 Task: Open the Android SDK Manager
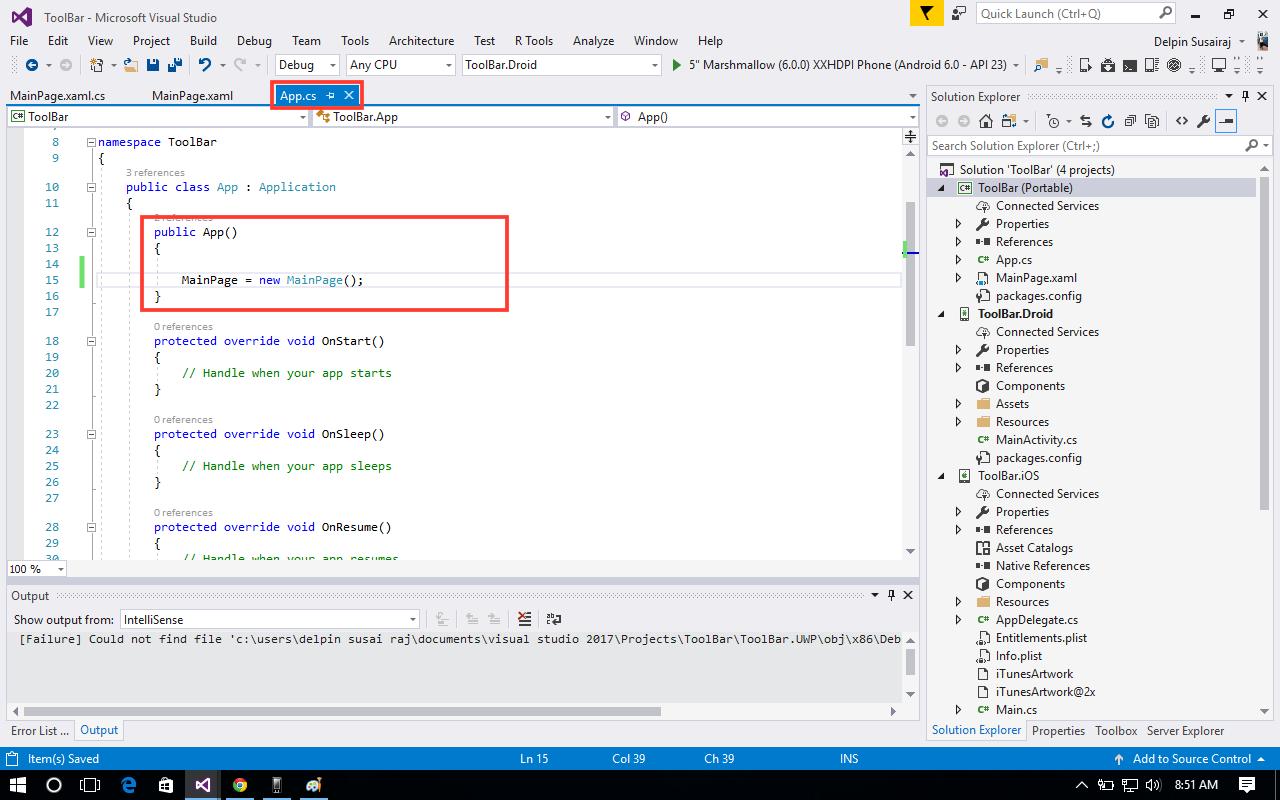[x=1108, y=64]
